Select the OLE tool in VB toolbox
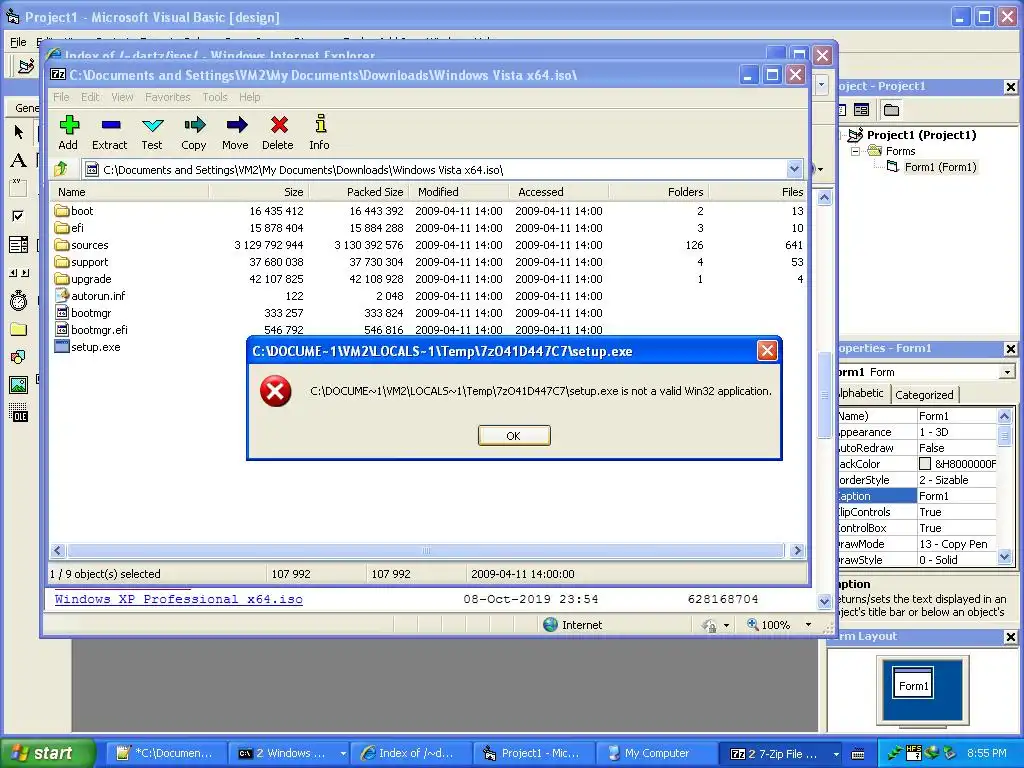This screenshot has width=1024, height=768. 18,413
